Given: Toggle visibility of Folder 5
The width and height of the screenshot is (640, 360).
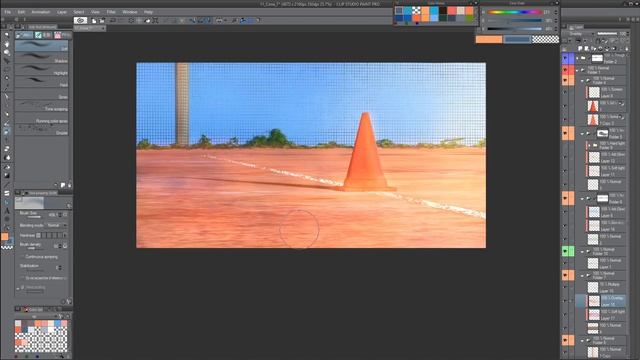Looking at the screenshot, I should click(x=565, y=133).
